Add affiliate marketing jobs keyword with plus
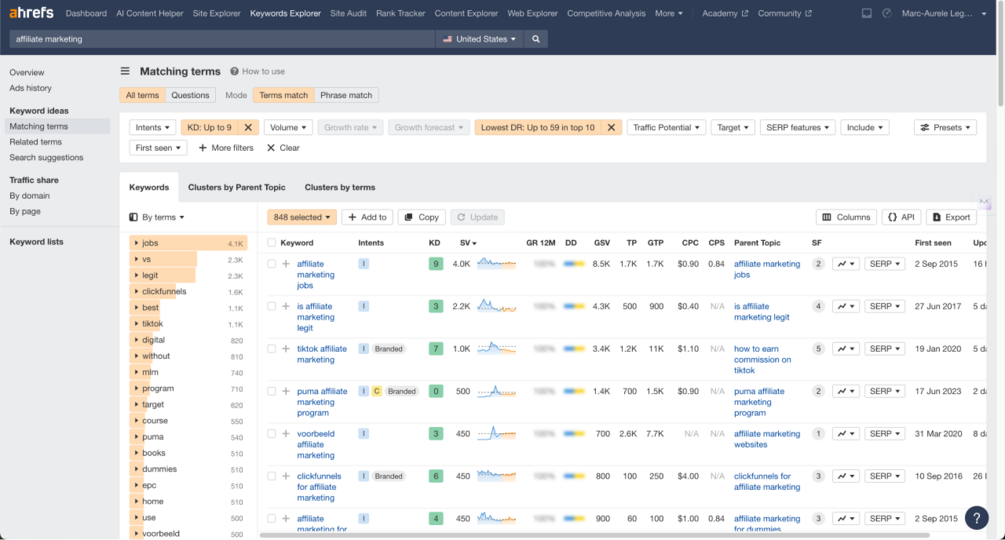 [286, 264]
